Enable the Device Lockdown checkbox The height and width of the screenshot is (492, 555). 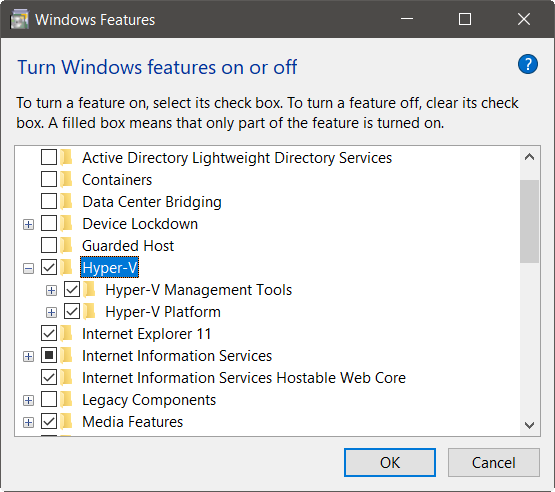pos(49,224)
